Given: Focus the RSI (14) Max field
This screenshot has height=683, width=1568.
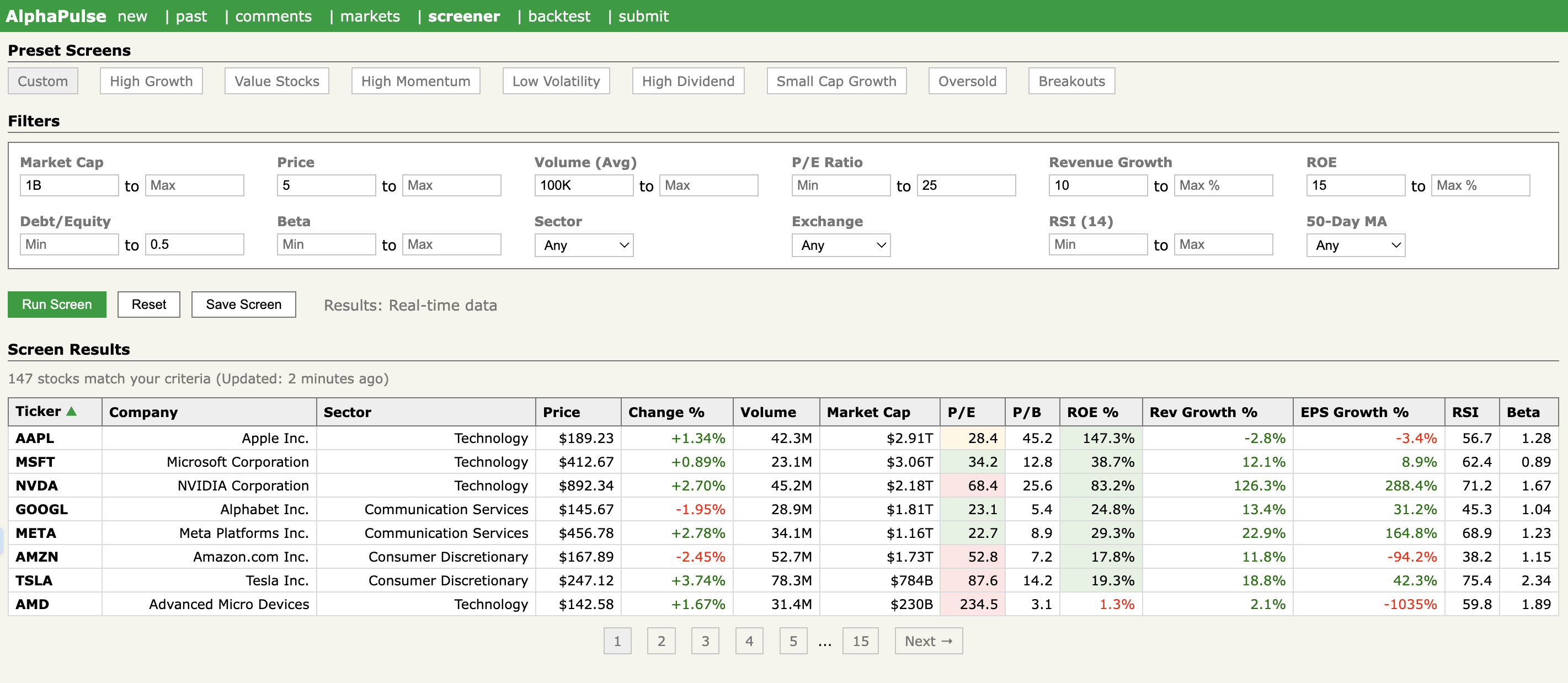Looking at the screenshot, I should [1223, 245].
